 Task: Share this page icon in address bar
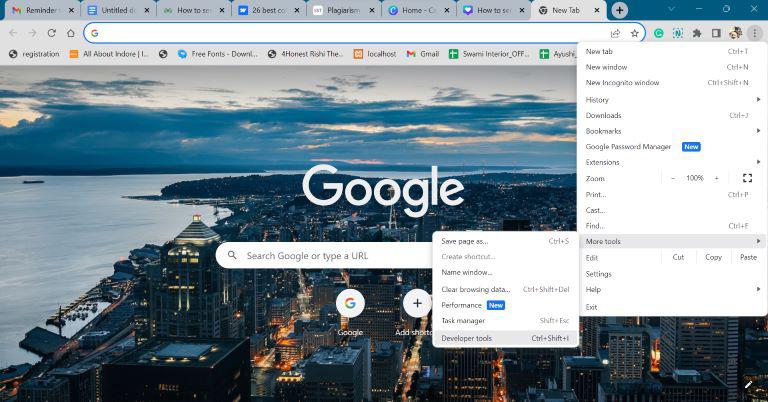(615, 33)
